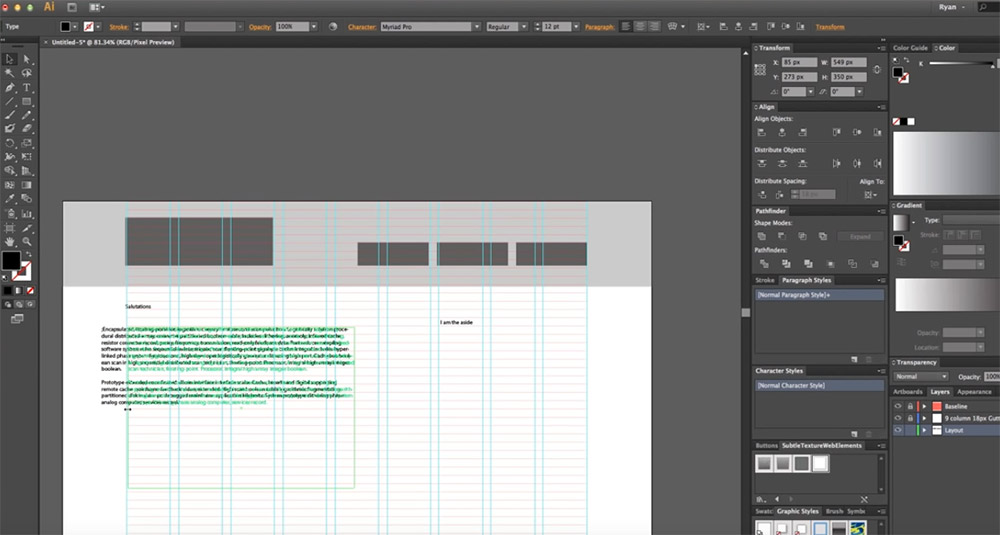Click the K slider in Color panel

click(961, 64)
